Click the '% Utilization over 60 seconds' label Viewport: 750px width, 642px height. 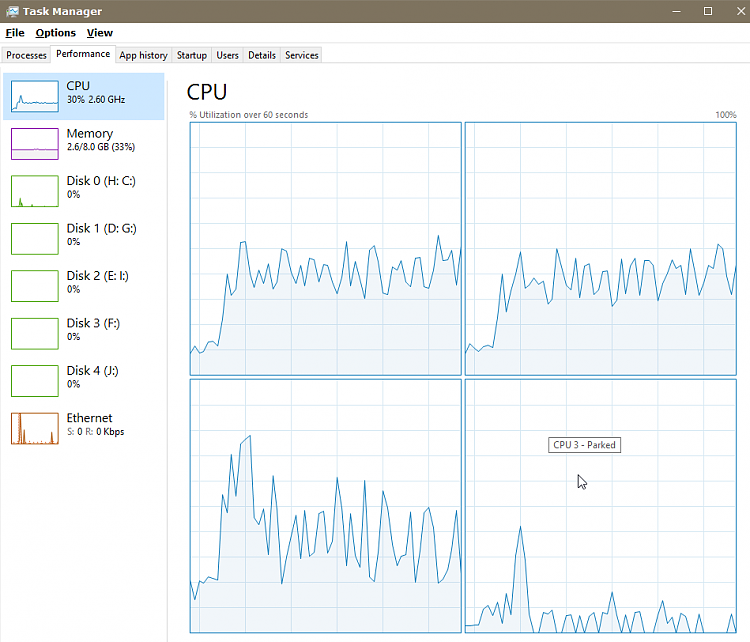[x=249, y=115]
